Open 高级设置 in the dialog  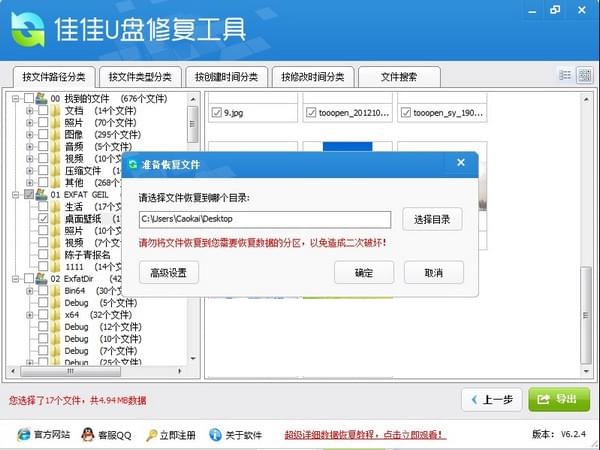point(169,272)
